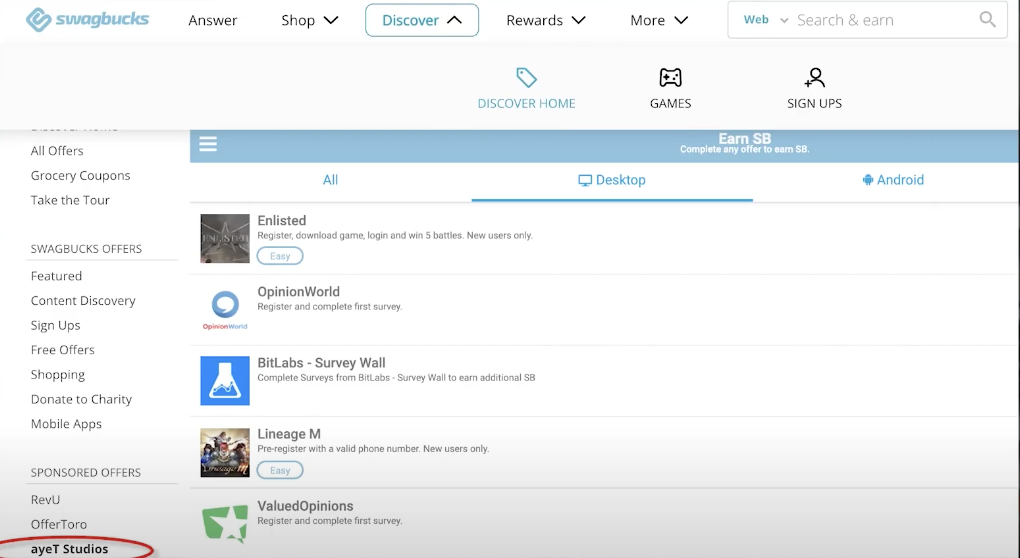This screenshot has width=1020, height=558.
Task: Click the BitLabs - Survey Wall title
Action: tap(321, 363)
